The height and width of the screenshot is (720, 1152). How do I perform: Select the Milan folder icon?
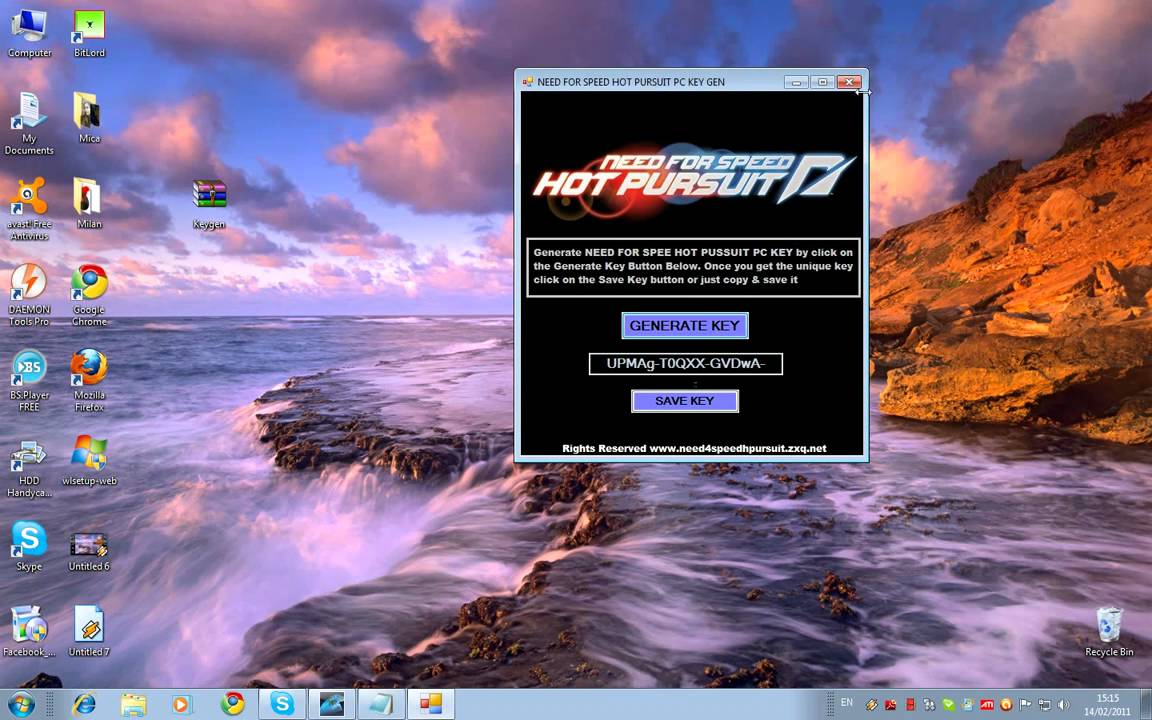89,204
